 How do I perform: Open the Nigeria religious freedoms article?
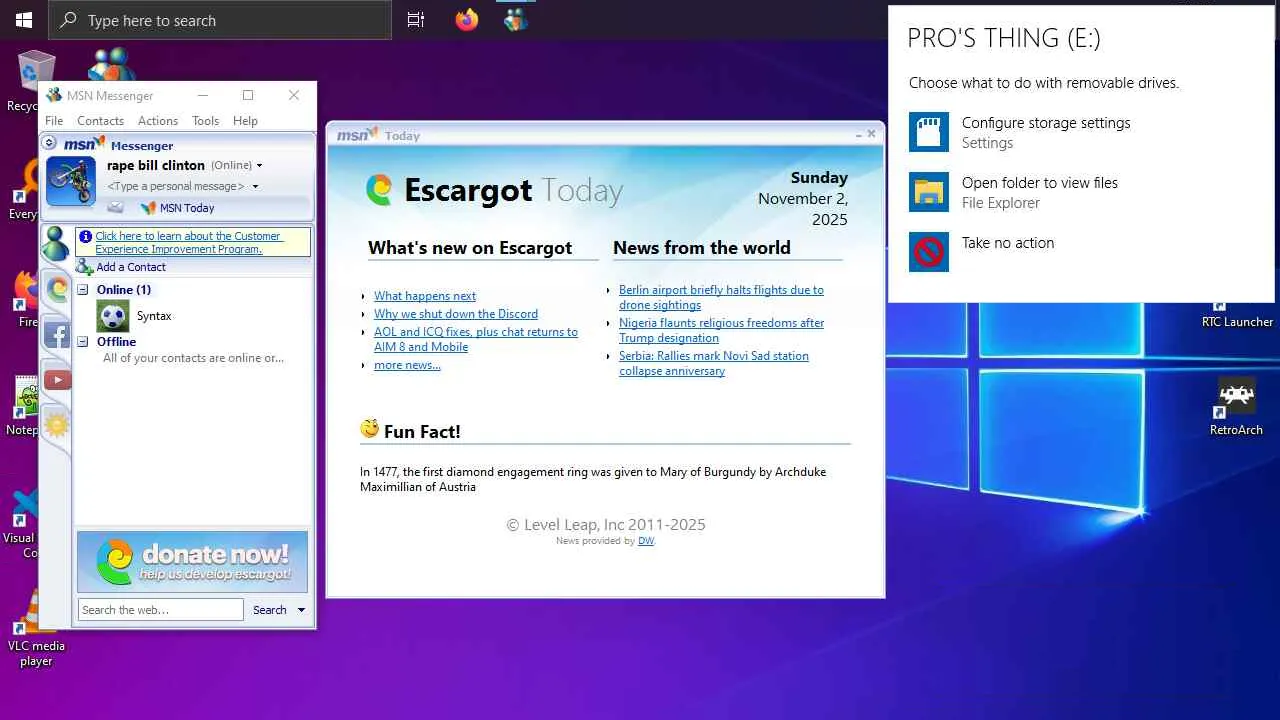click(722, 330)
